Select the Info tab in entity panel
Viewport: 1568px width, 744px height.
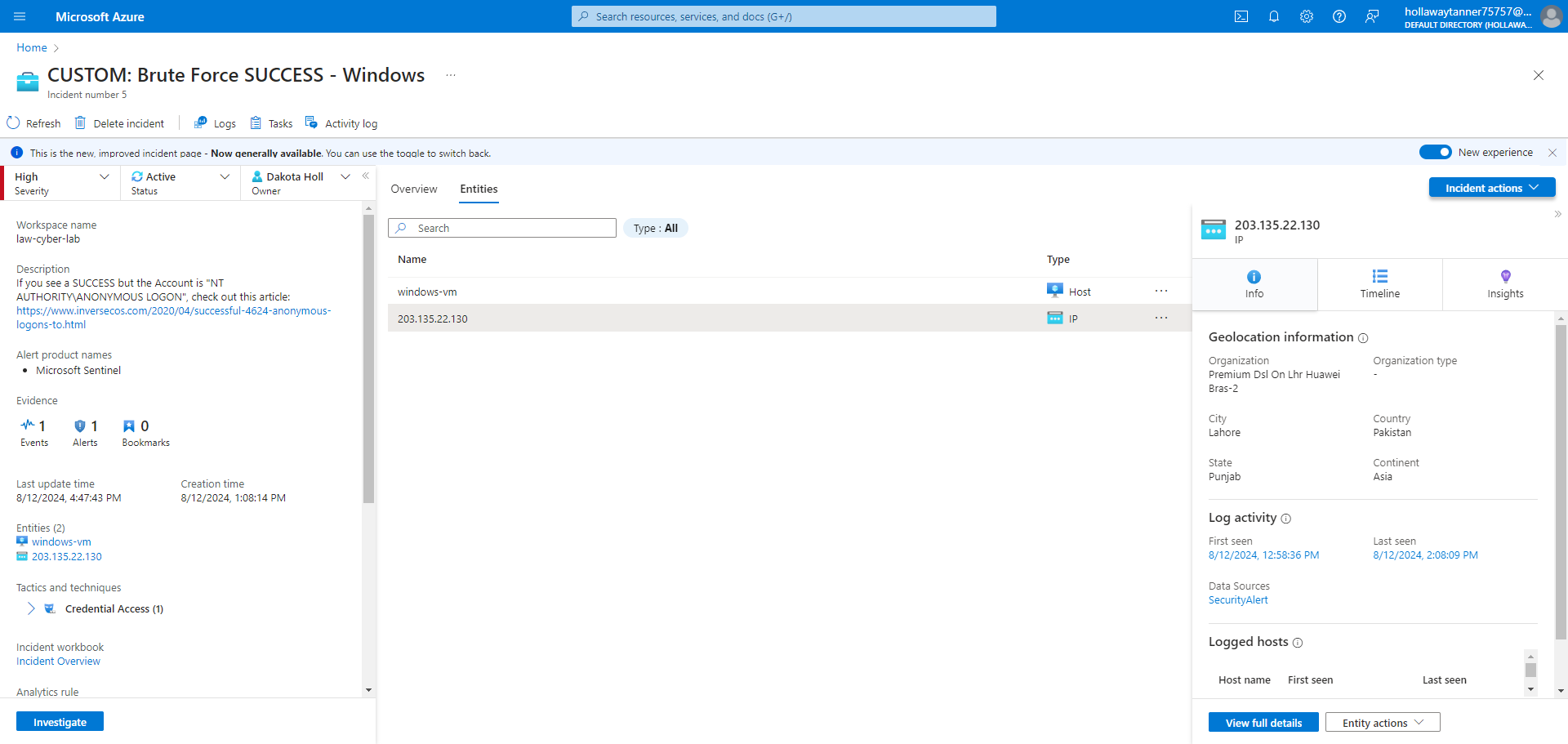pos(1254,284)
